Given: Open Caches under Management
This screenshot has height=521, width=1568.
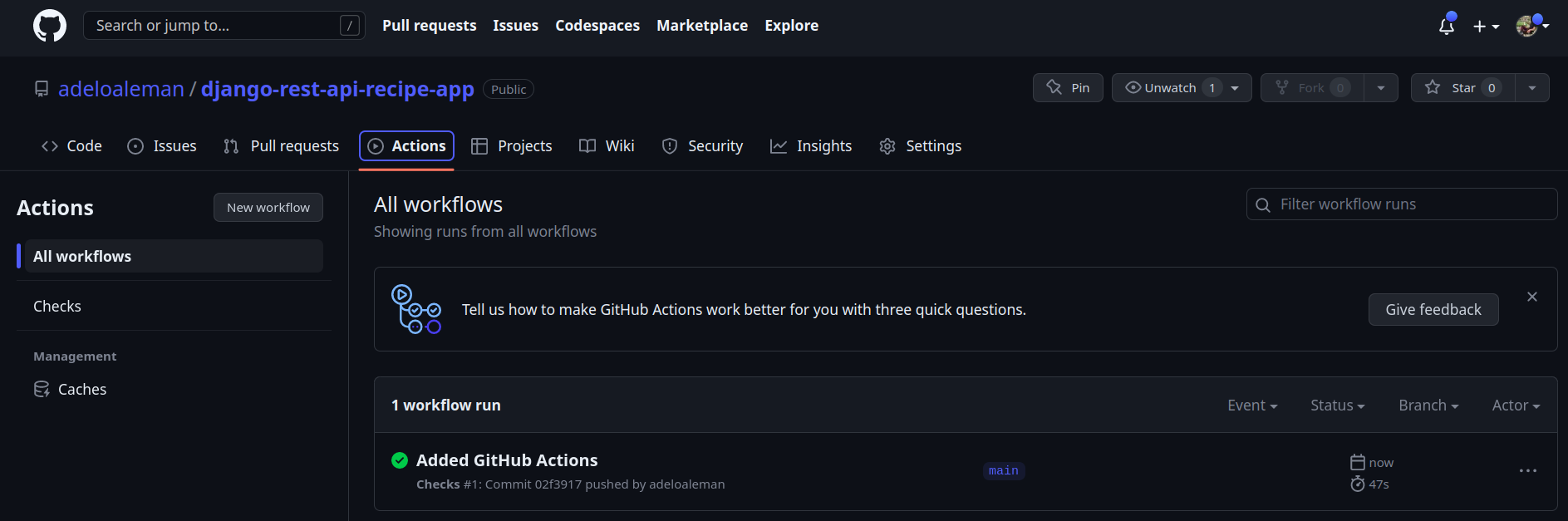Looking at the screenshot, I should pos(81,390).
